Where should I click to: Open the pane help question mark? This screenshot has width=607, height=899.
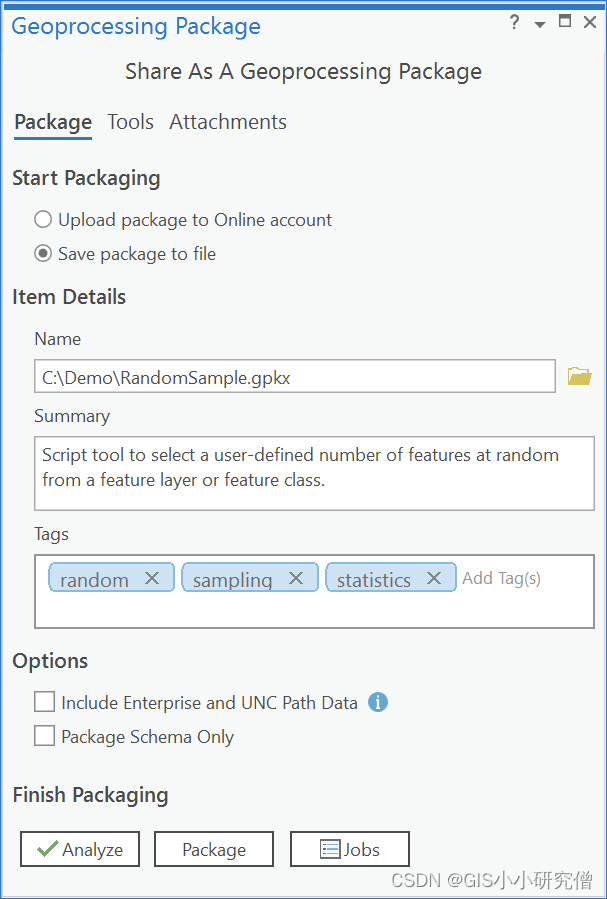pos(514,22)
